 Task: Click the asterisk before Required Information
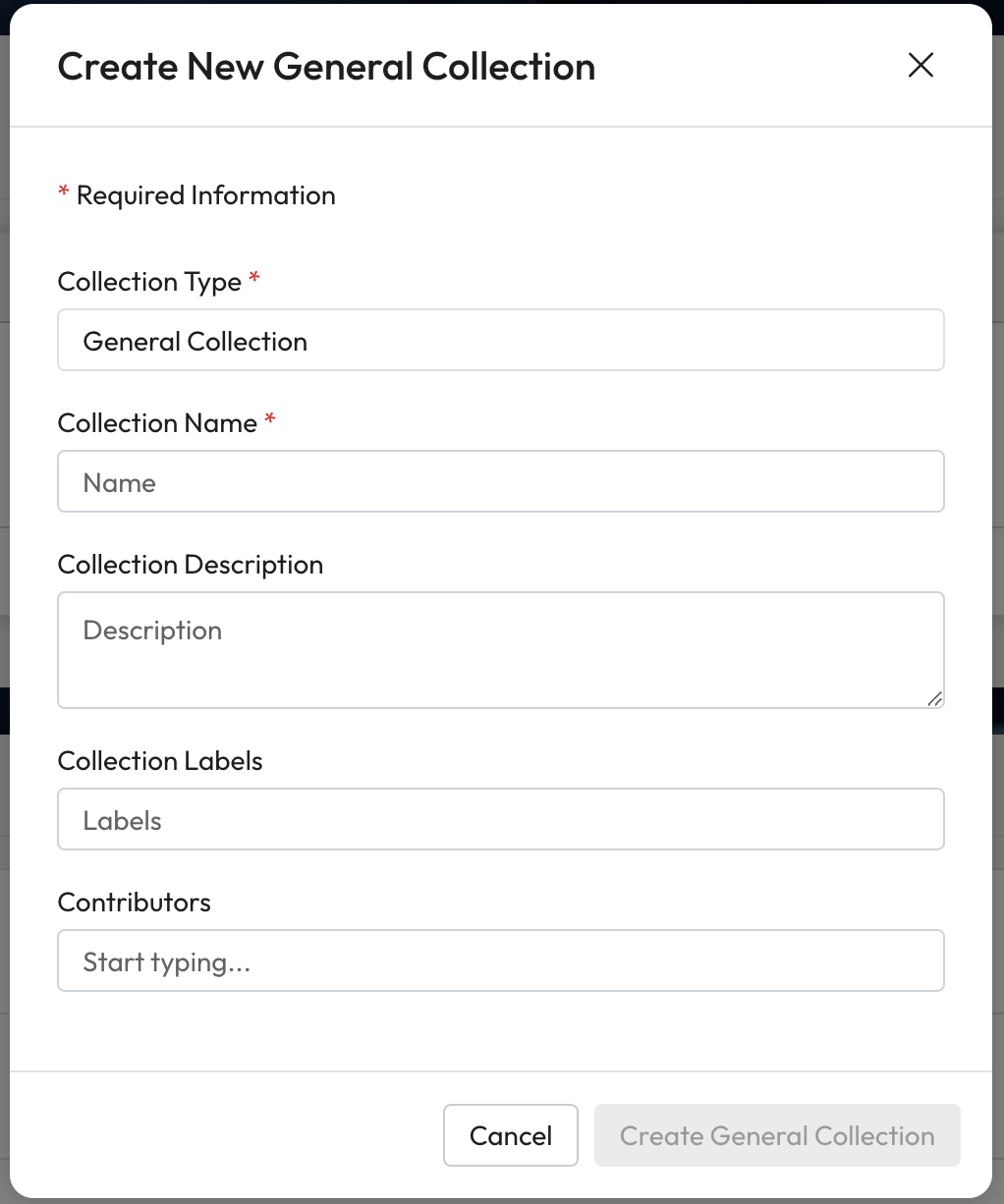[x=64, y=192]
